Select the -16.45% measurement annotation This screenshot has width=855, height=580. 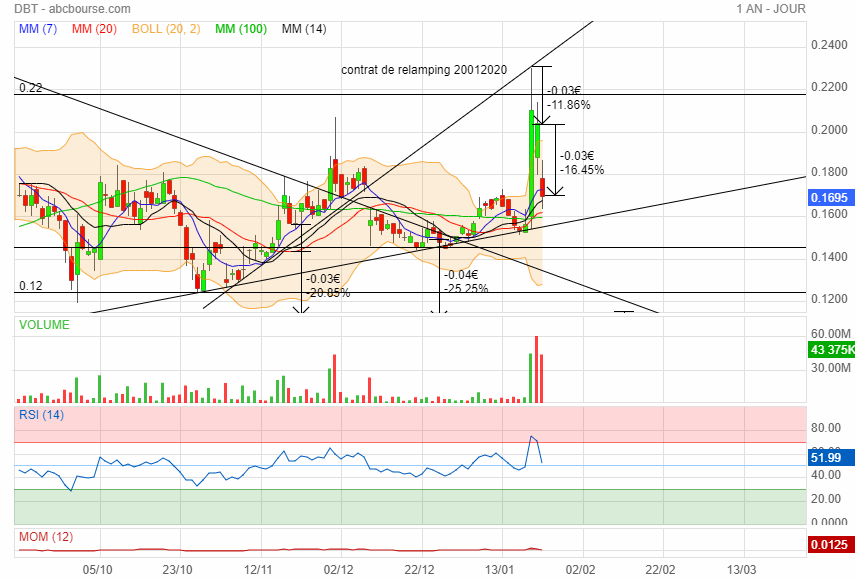click(582, 170)
